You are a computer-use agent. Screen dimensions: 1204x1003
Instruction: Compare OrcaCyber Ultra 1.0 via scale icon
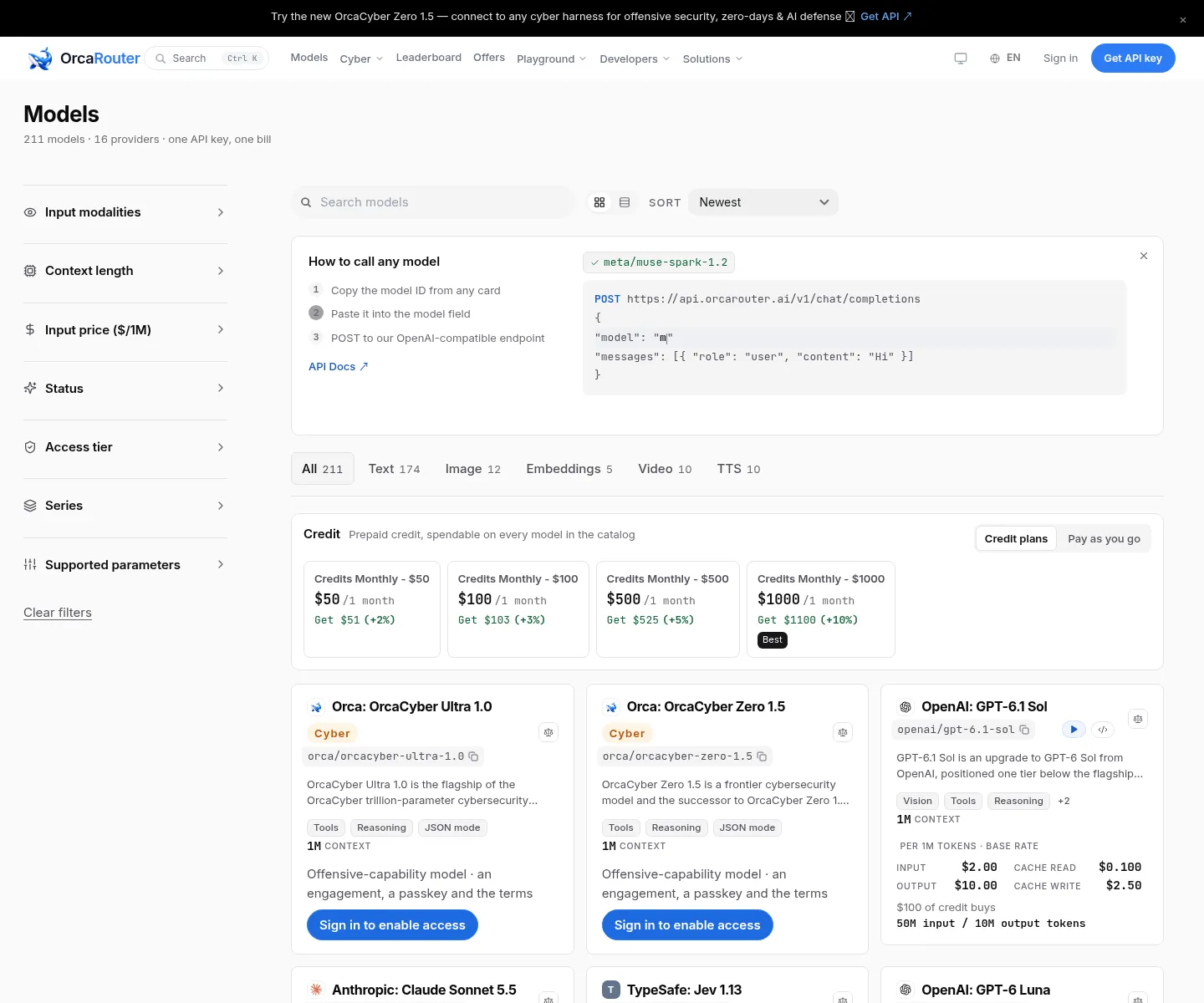[x=548, y=732]
